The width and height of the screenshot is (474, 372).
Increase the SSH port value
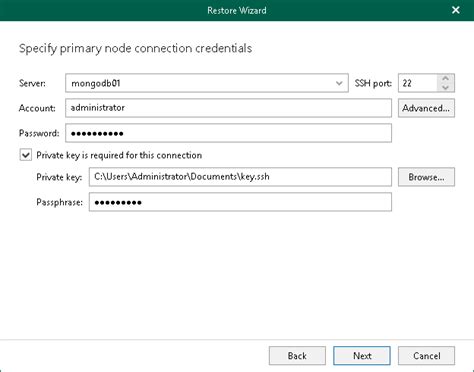[445, 79]
